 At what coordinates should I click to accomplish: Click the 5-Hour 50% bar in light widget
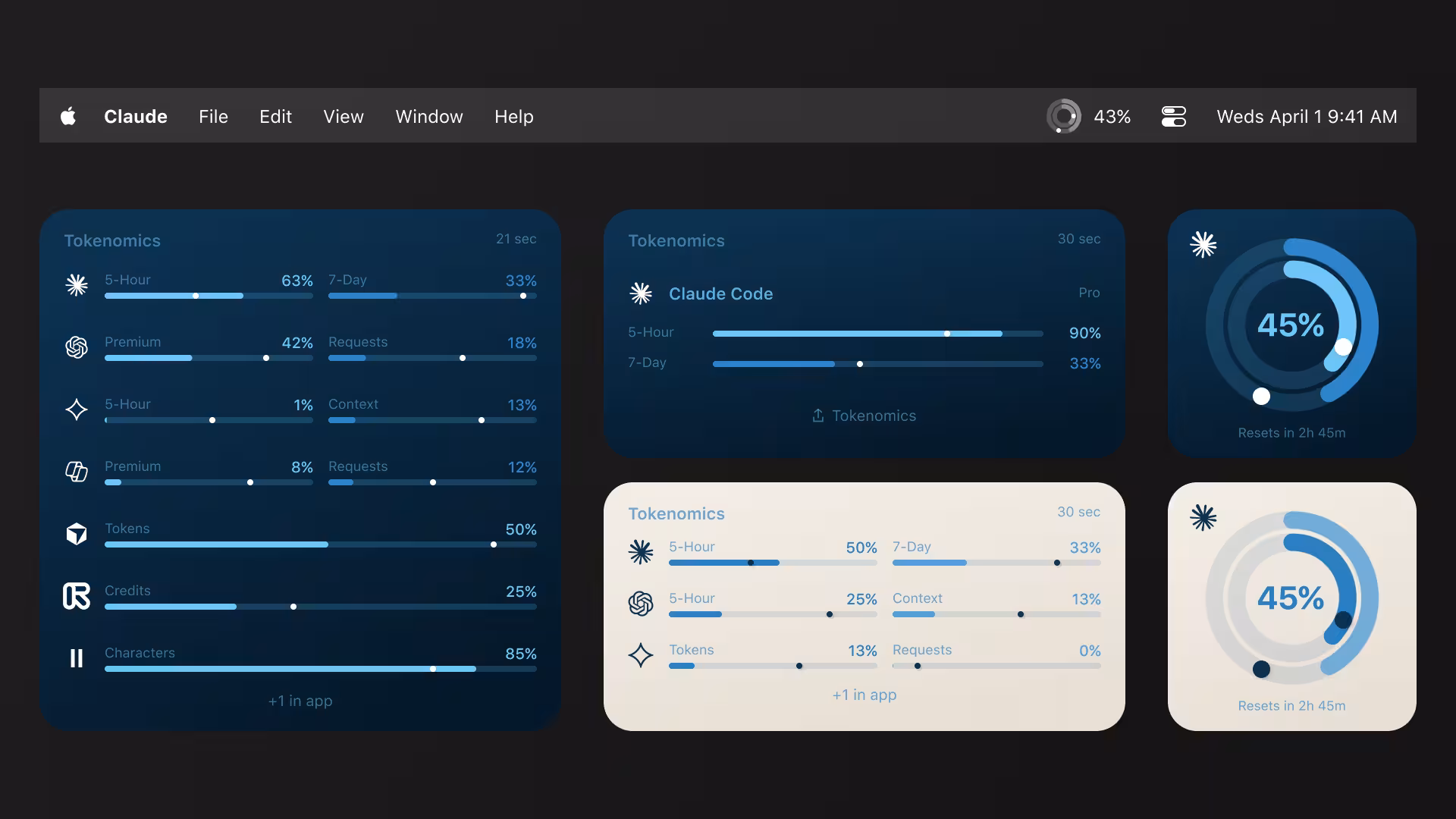[773, 563]
